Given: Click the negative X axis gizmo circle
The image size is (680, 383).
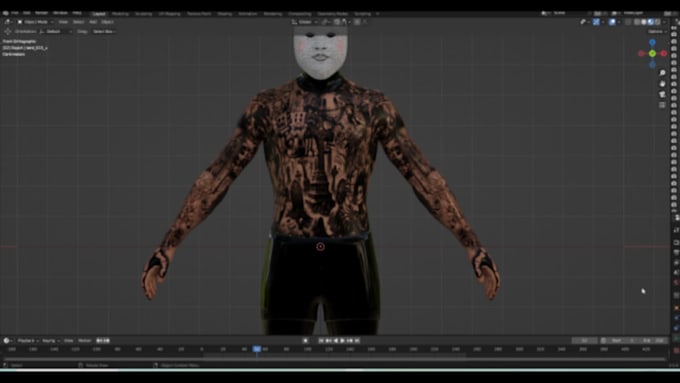Looking at the screenshot, I should (641, 53).
